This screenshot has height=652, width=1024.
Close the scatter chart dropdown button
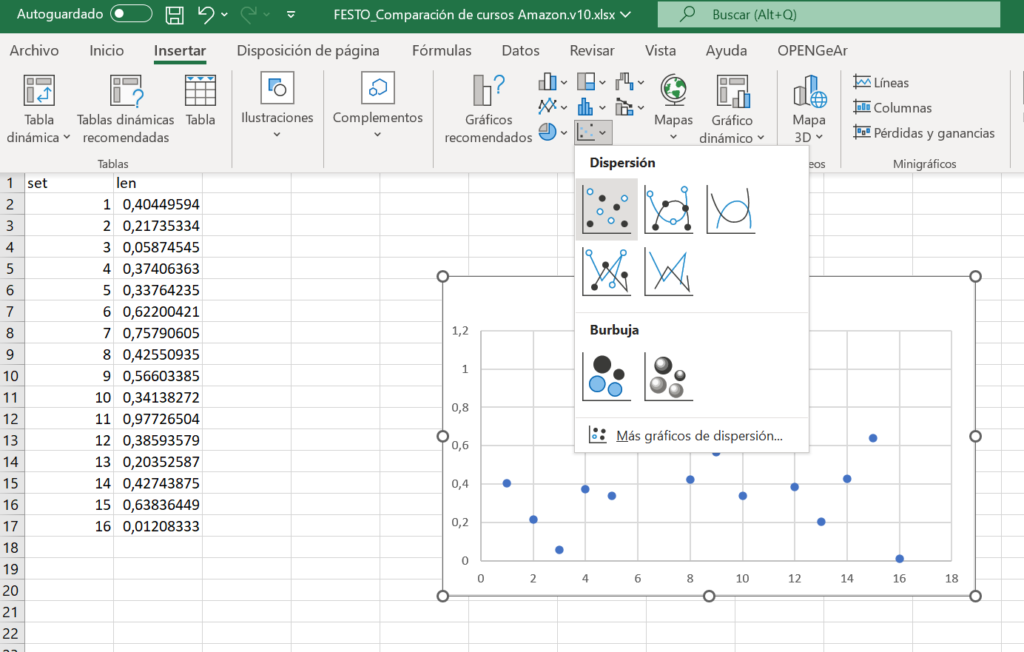pyautogui.click(x=593, y=132)
